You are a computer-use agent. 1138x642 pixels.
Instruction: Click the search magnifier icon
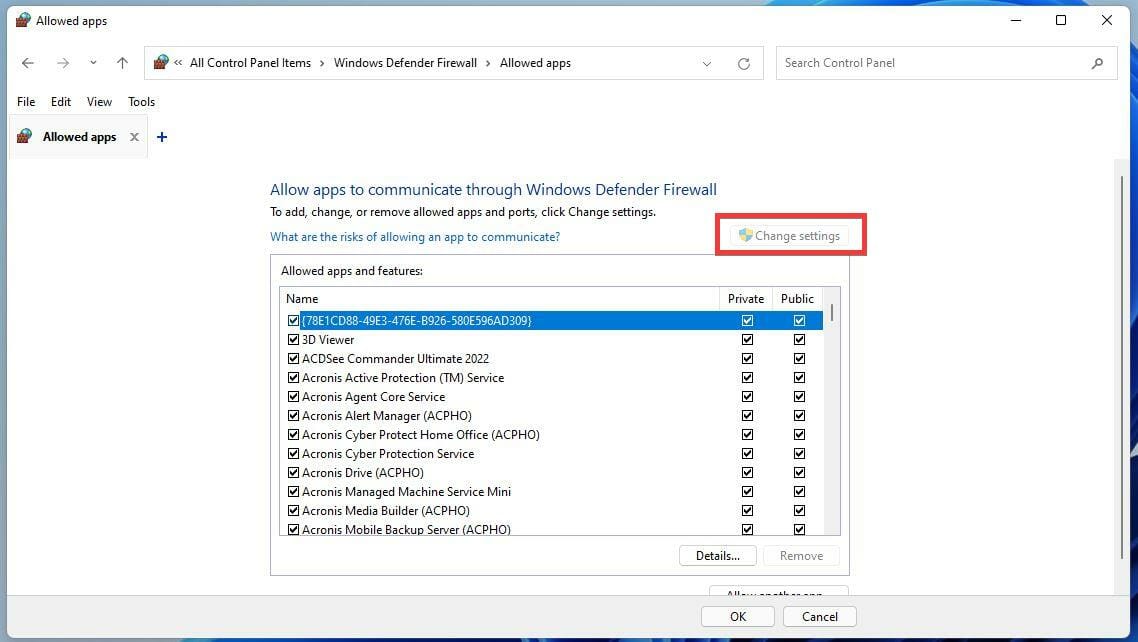coord(1097,63)
